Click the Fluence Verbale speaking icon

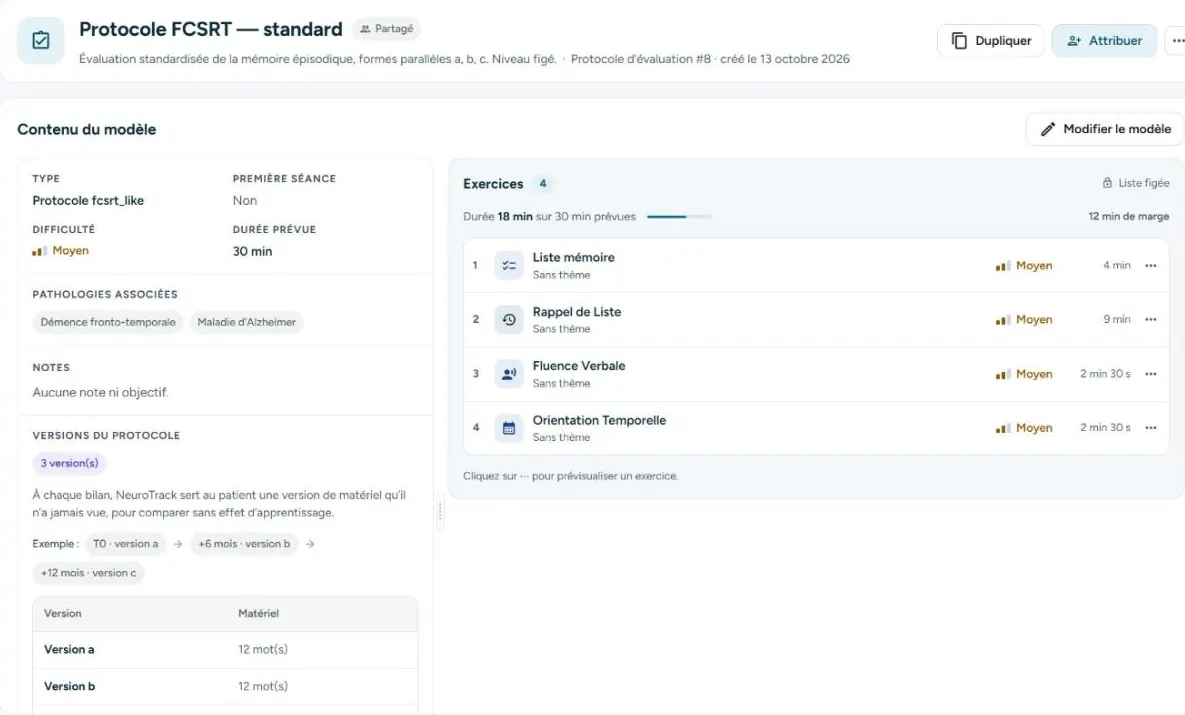pos(509,373)
